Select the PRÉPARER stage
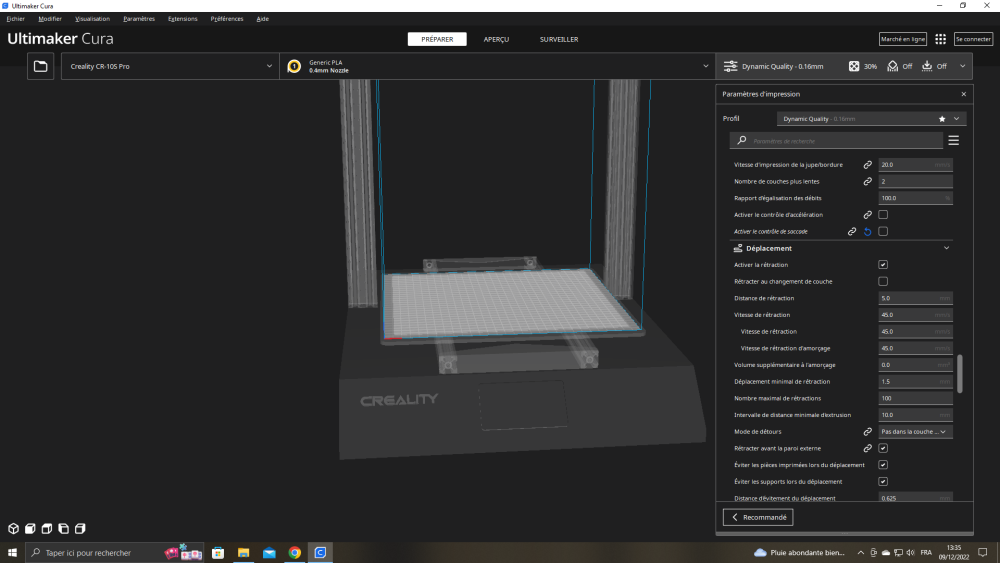Viewport: 1000px width, 563px height. (x=437, y=40)
